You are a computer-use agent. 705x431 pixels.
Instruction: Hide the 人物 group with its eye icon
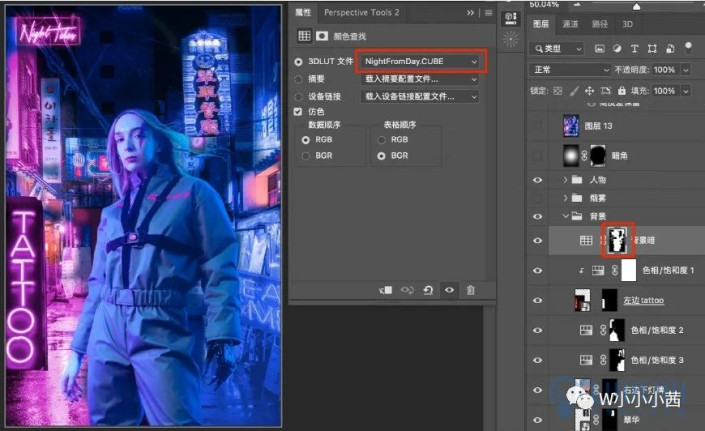click(537, 180)
